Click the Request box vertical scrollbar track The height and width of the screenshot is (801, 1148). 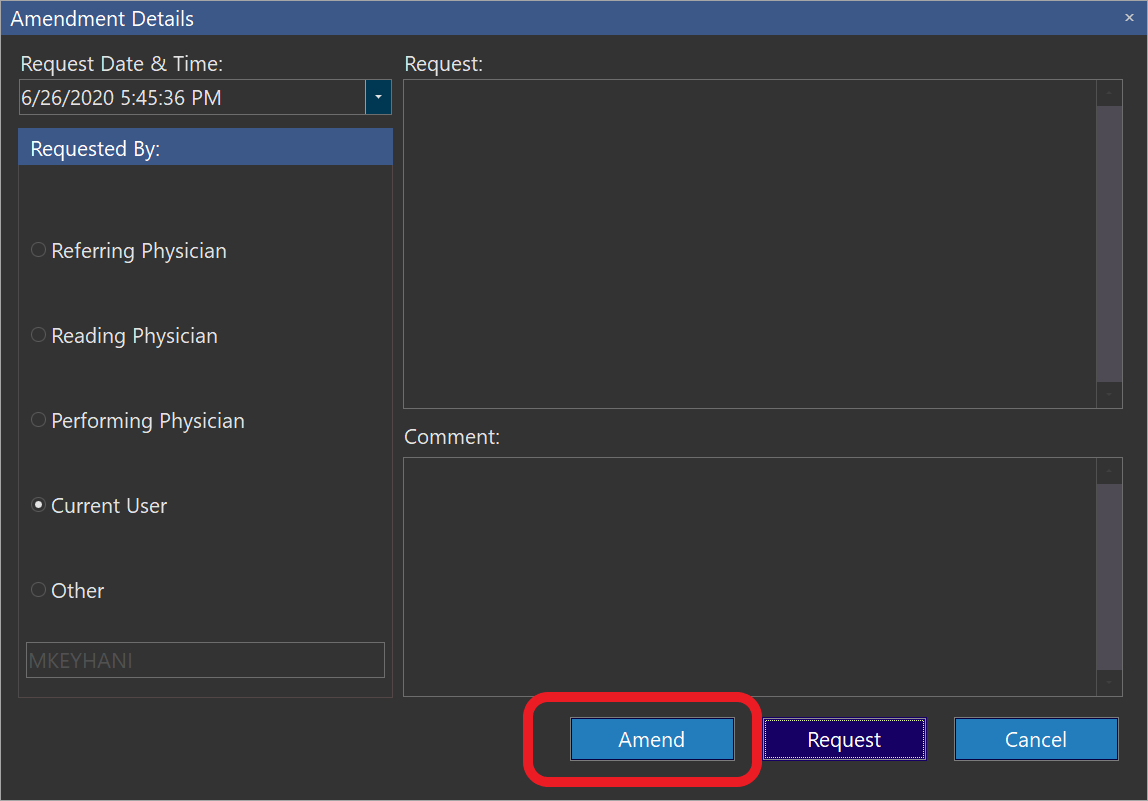tap(1109, 243)
